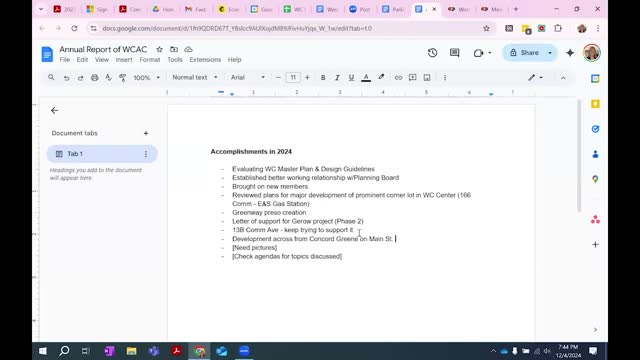This screenshot has height=360, width=640.
Task: Toggle underline formatting
Action: (x=351, y=78)
